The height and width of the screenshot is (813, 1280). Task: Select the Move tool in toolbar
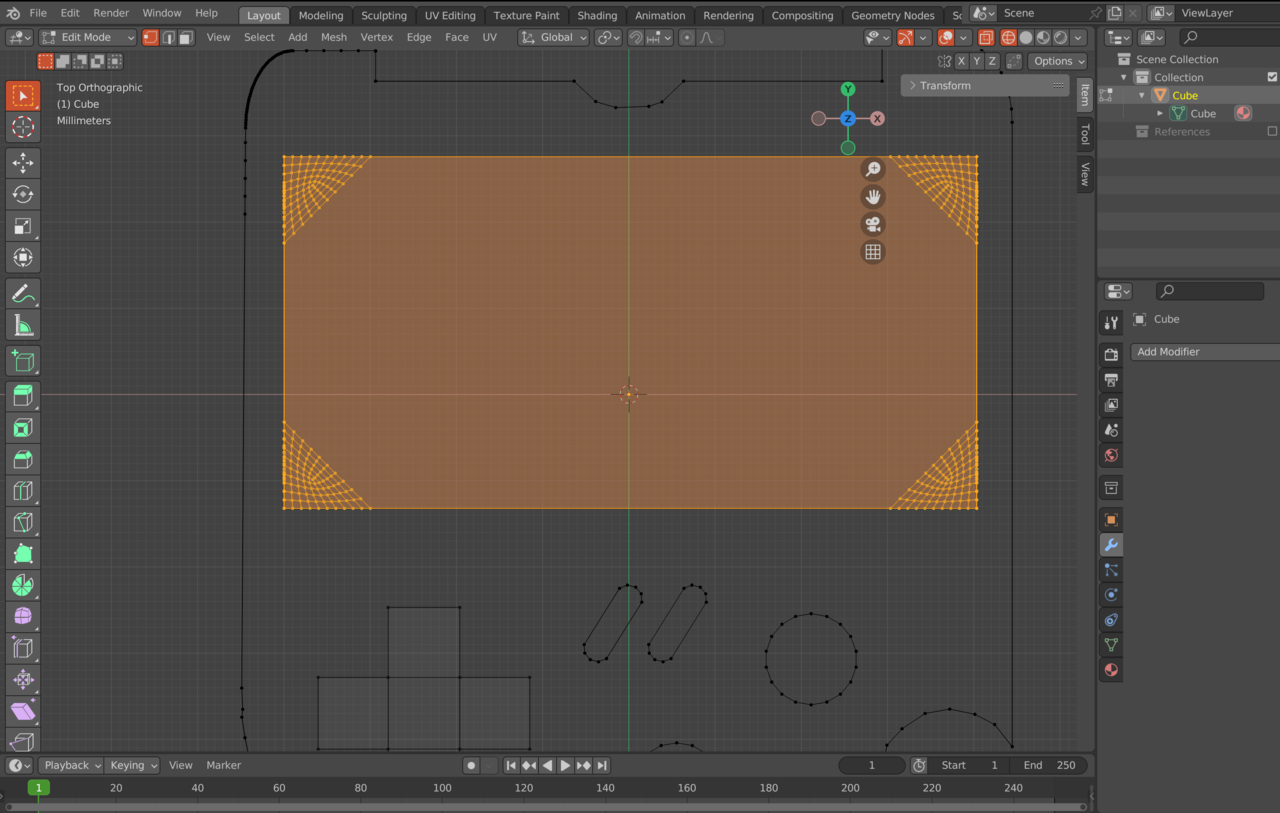(x=23, y=163)
